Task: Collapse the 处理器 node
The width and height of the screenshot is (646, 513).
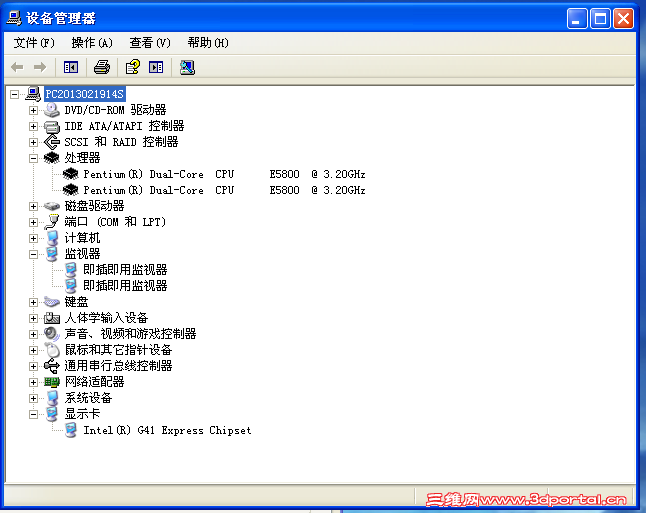Action: pos(33,158)
